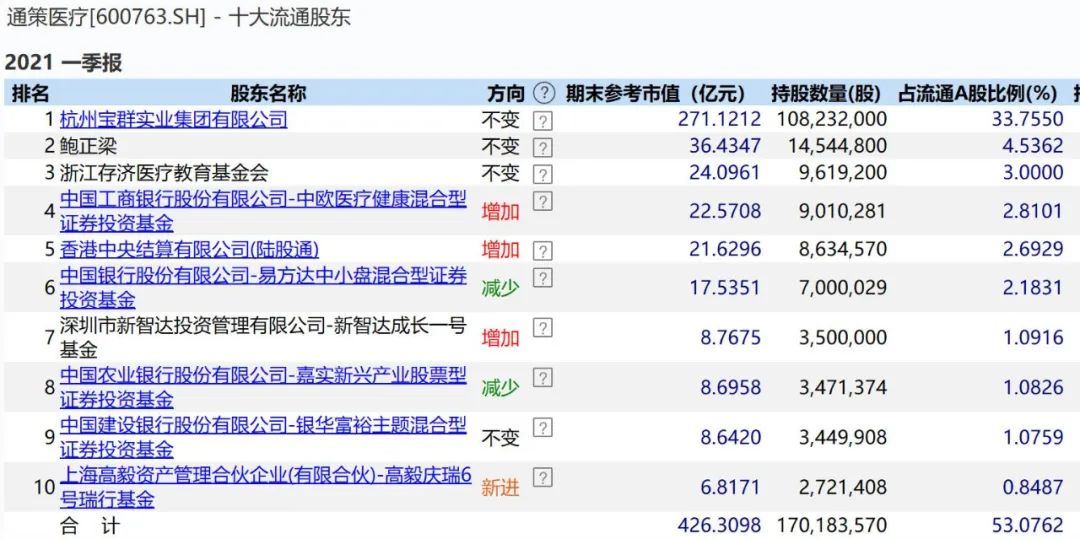This screenshot has height=539, width=1080.
Task: Click question icon in 新智达成长一号 row
Action: click(543, 328)
